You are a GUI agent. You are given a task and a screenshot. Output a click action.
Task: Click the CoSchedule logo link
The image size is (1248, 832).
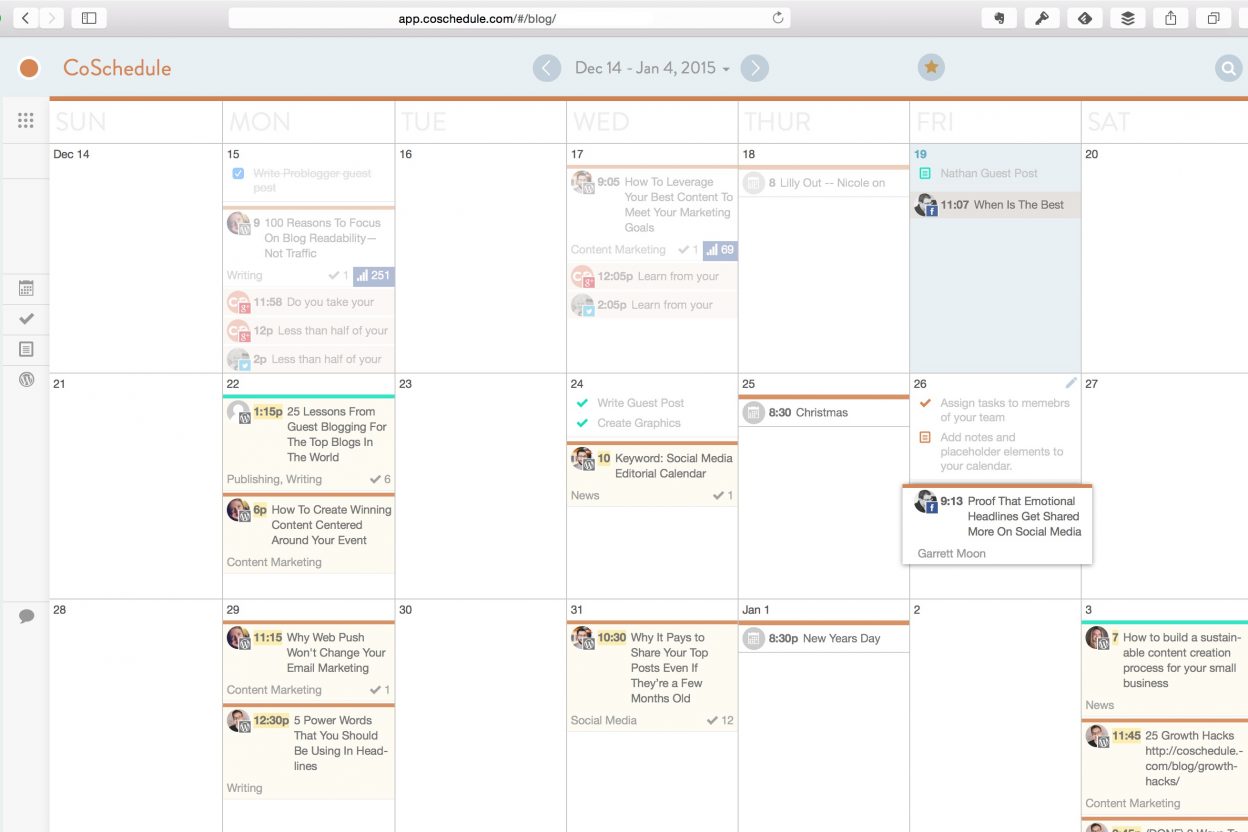(x=116, y=68)
